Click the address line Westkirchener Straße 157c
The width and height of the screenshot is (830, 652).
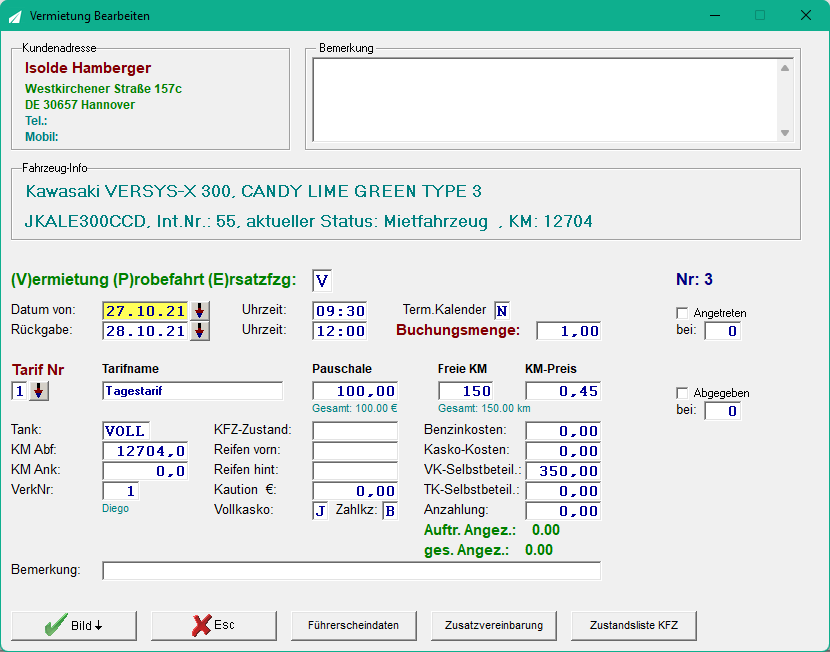[103, 89]
